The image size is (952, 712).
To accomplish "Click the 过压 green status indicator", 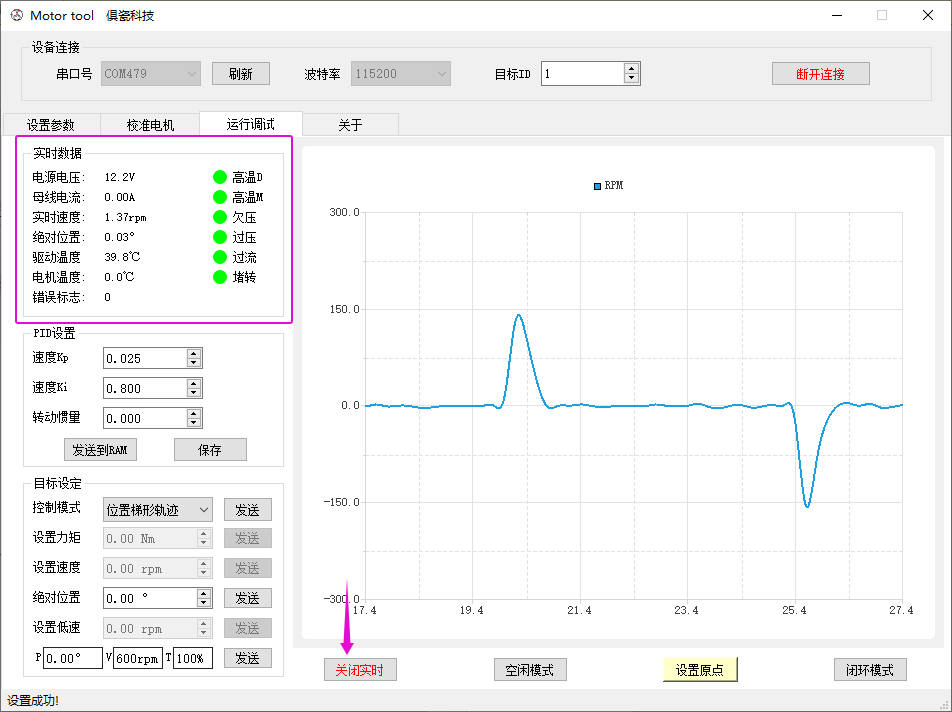I will tap(220, 237).
